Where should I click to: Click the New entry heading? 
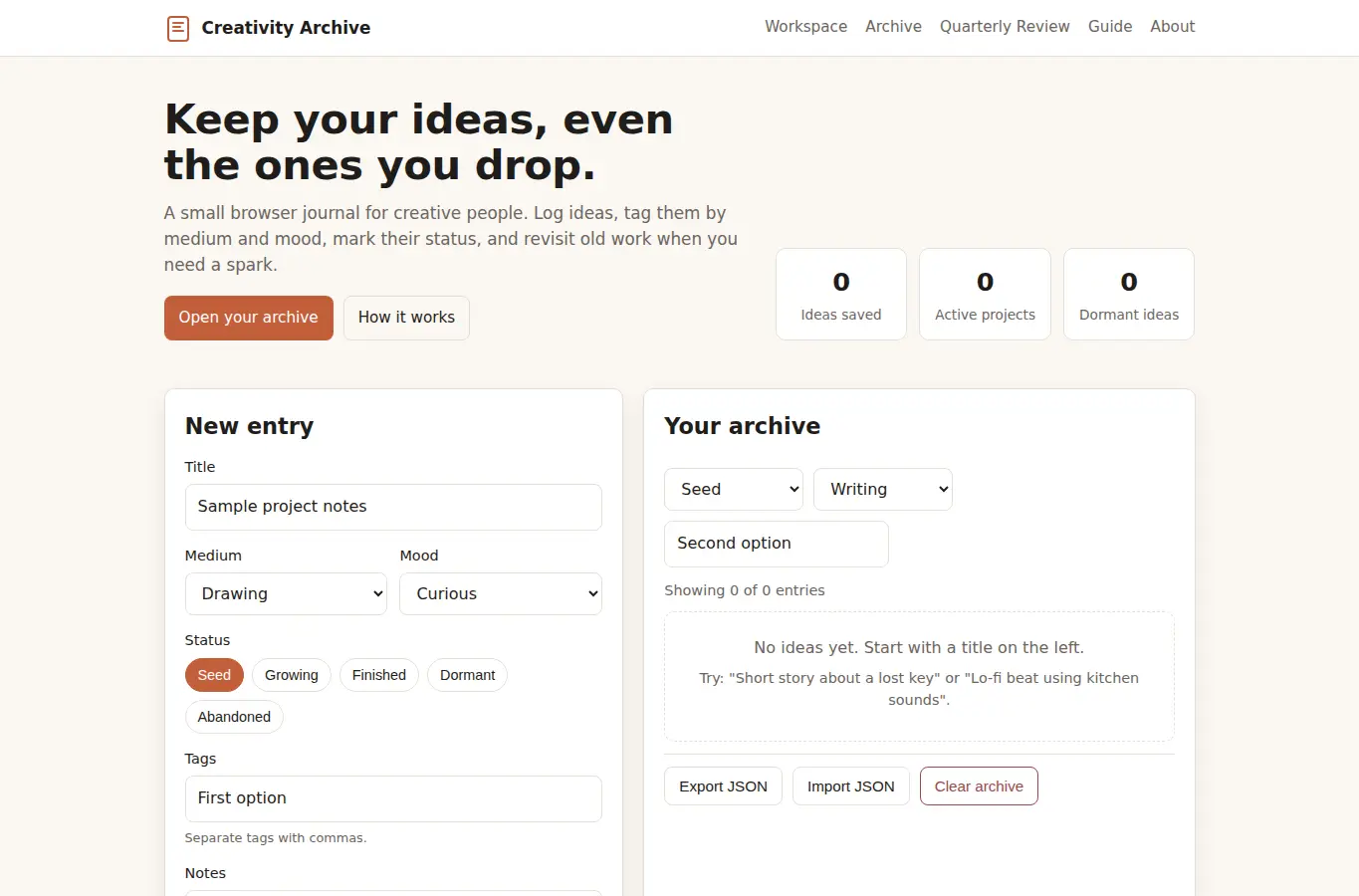click(x=249, y=426)
